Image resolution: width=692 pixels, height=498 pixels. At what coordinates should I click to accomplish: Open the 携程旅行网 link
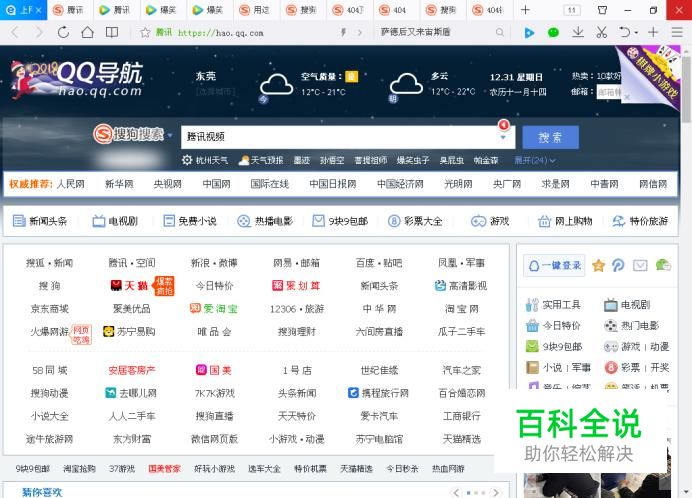pyautogui.click(x=379, y=393)
